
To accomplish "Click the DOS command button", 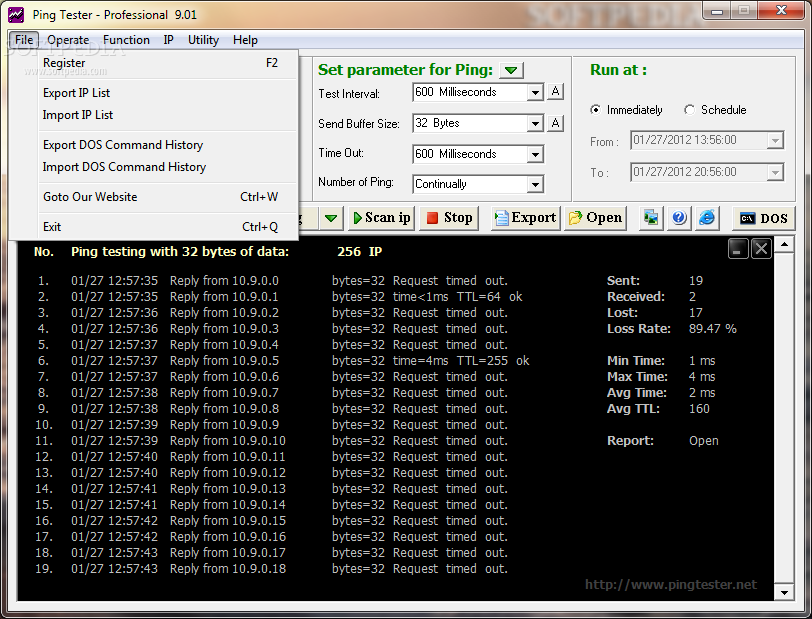I will point(763,218).
